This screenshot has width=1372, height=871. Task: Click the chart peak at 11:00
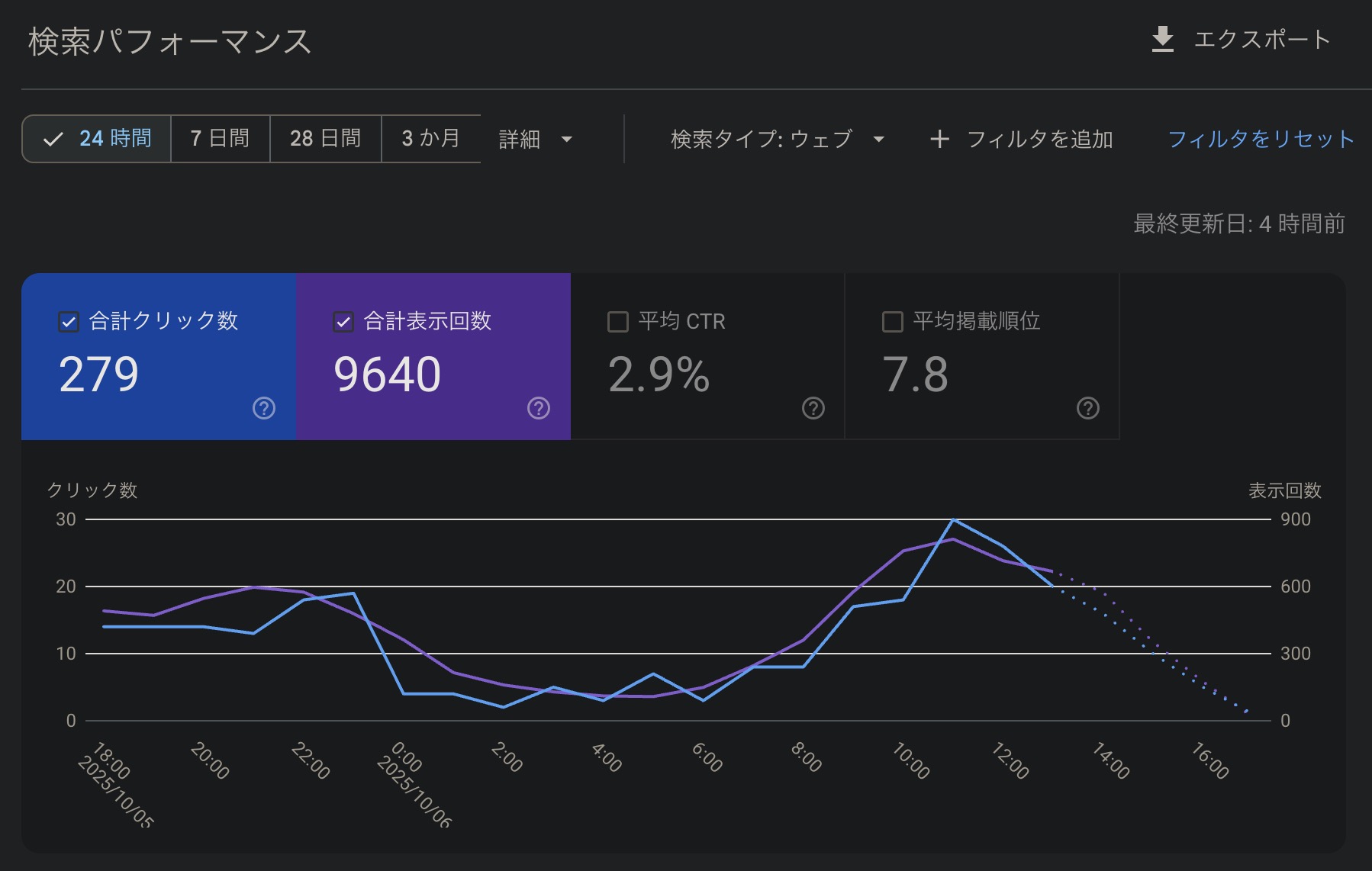[953, 520]
